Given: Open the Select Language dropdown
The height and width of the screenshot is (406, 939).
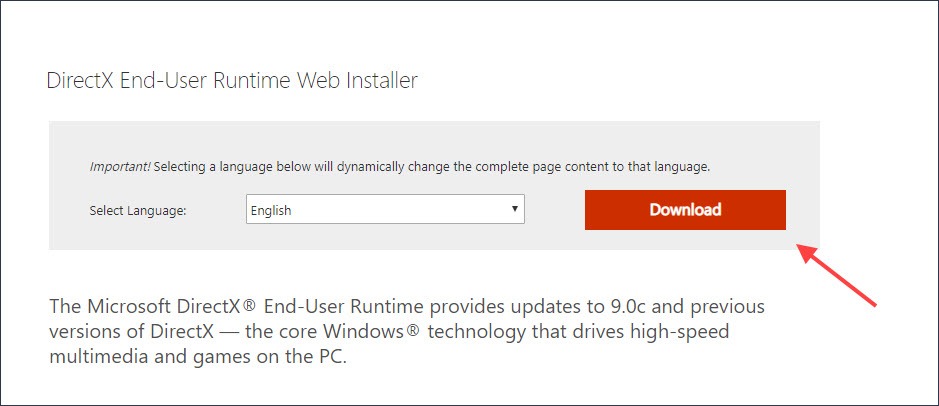Looking at the screenshot, I should [x=385, y=210].
